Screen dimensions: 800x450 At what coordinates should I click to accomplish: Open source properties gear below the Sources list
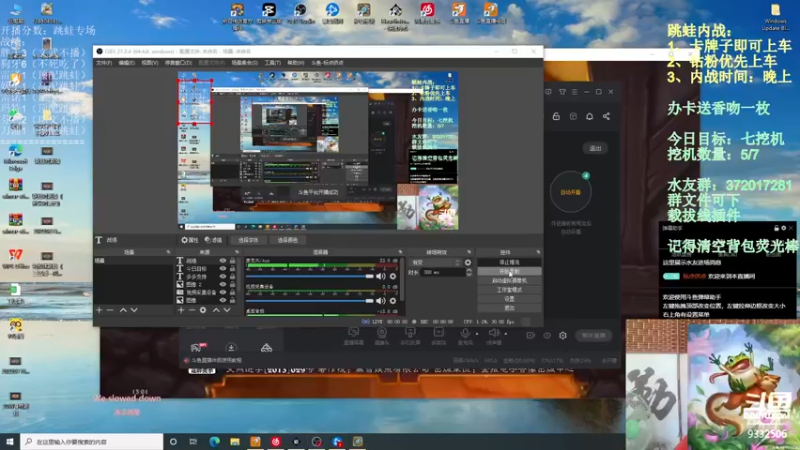[x=203, y=310]
